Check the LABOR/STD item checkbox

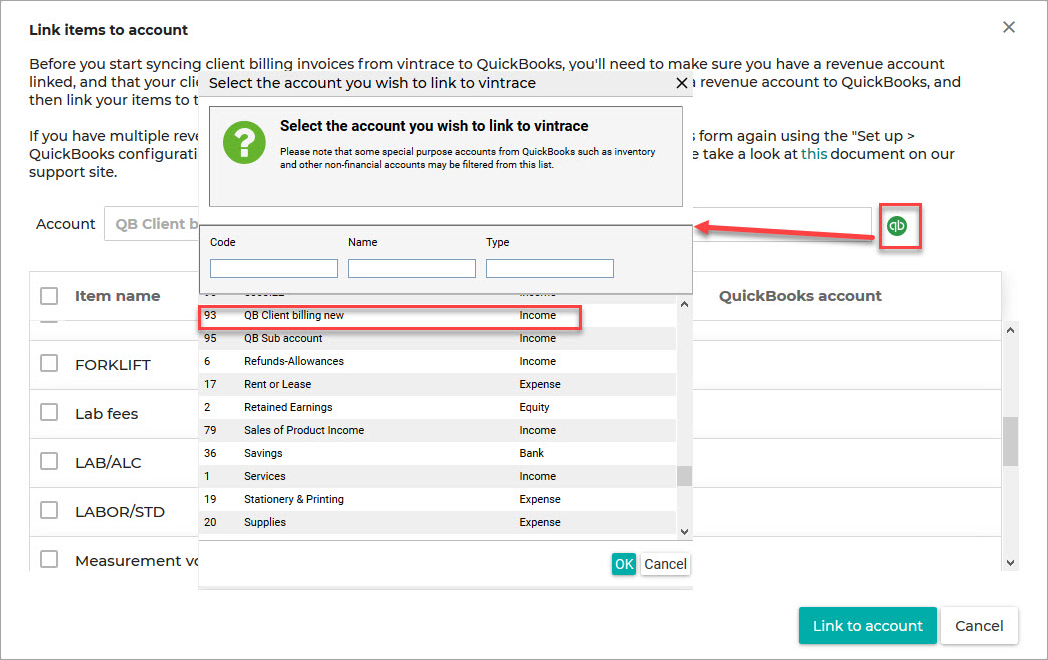coord(49,510)
